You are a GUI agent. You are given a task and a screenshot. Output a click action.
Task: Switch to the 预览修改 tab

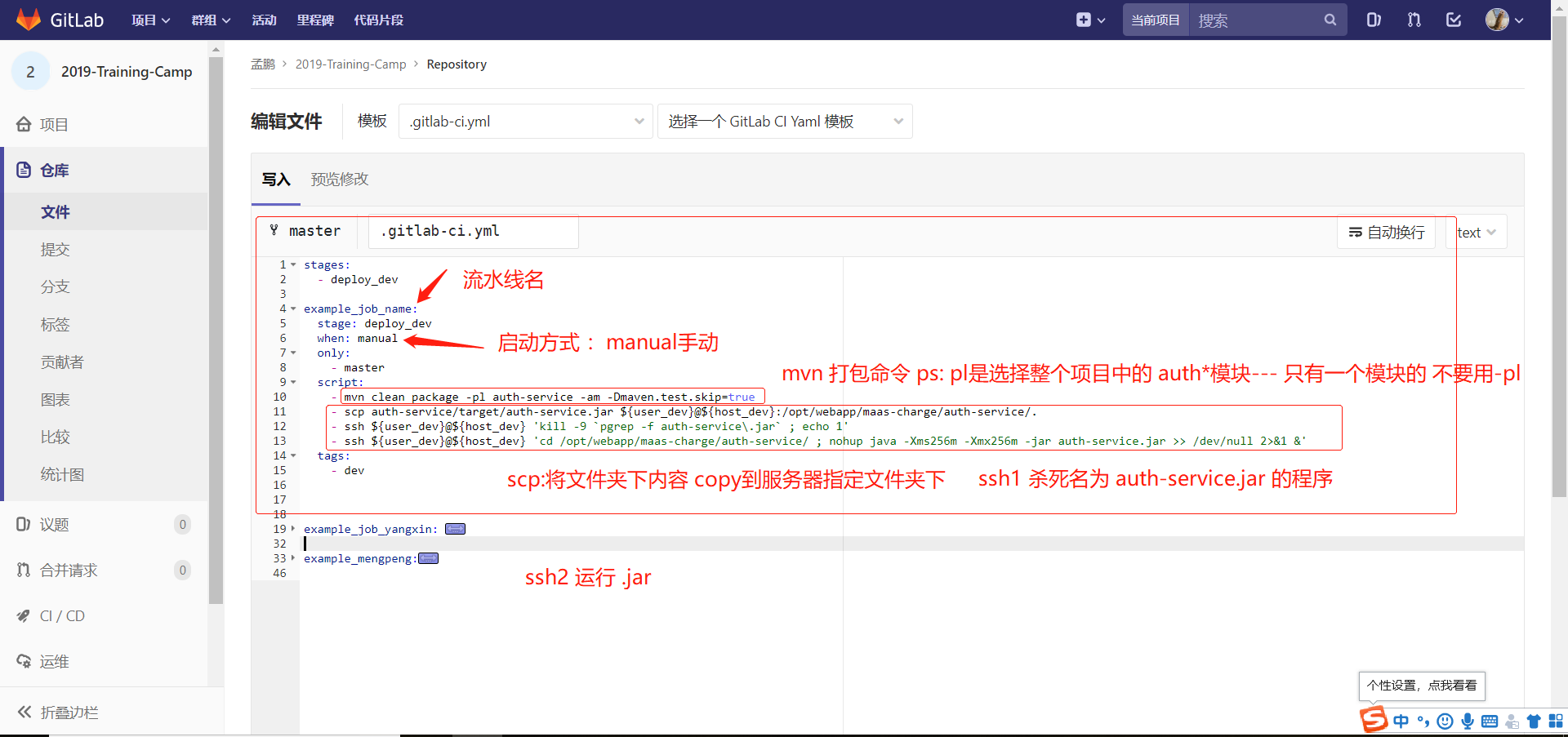pos(339,179)
